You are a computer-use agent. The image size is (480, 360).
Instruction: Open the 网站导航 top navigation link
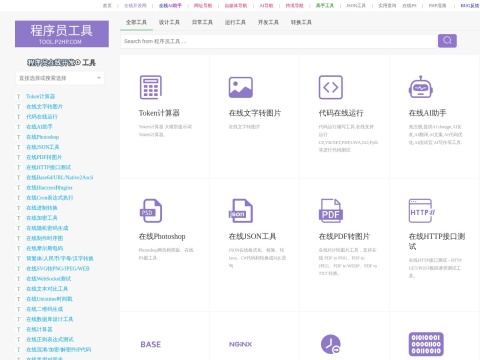point(203,6)
